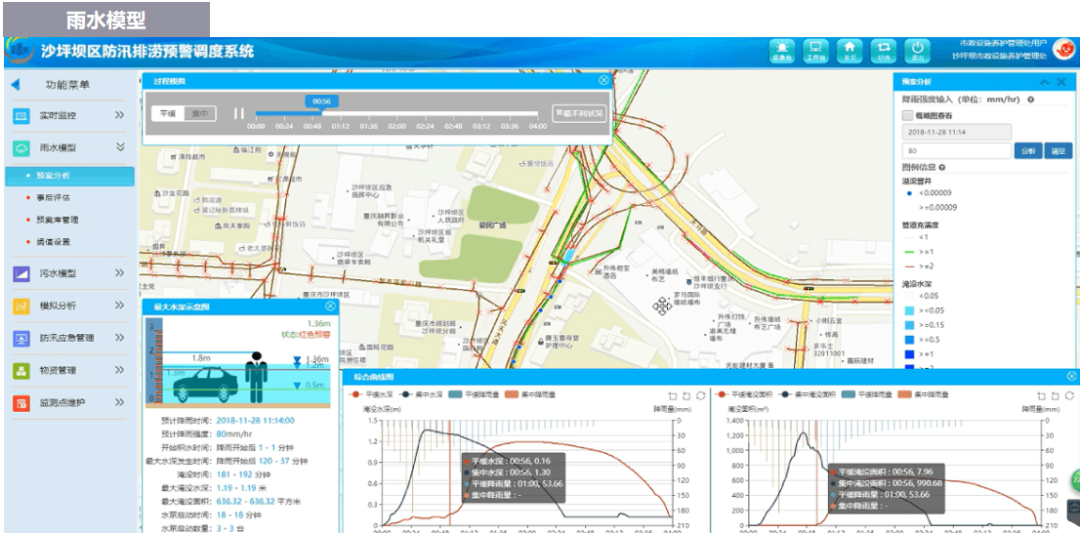Collapse the 雨水模型 menu section

(x=119, y=148)
